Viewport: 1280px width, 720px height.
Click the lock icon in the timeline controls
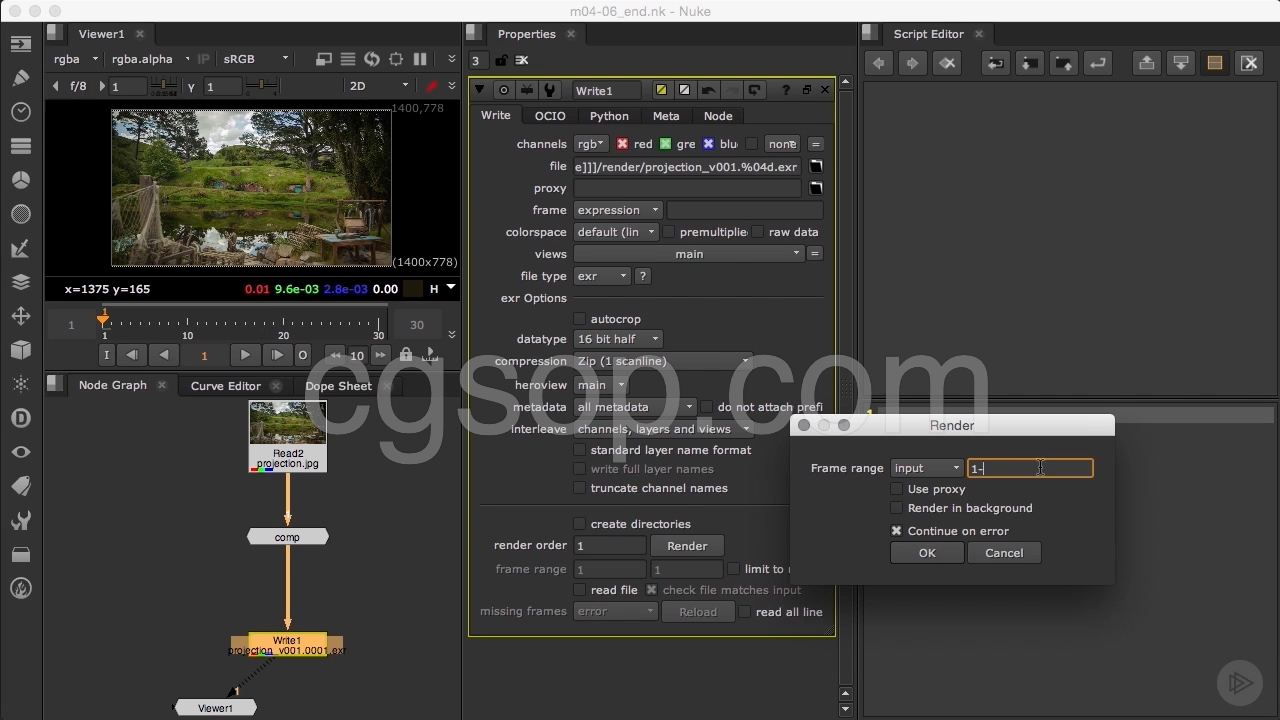405,355
